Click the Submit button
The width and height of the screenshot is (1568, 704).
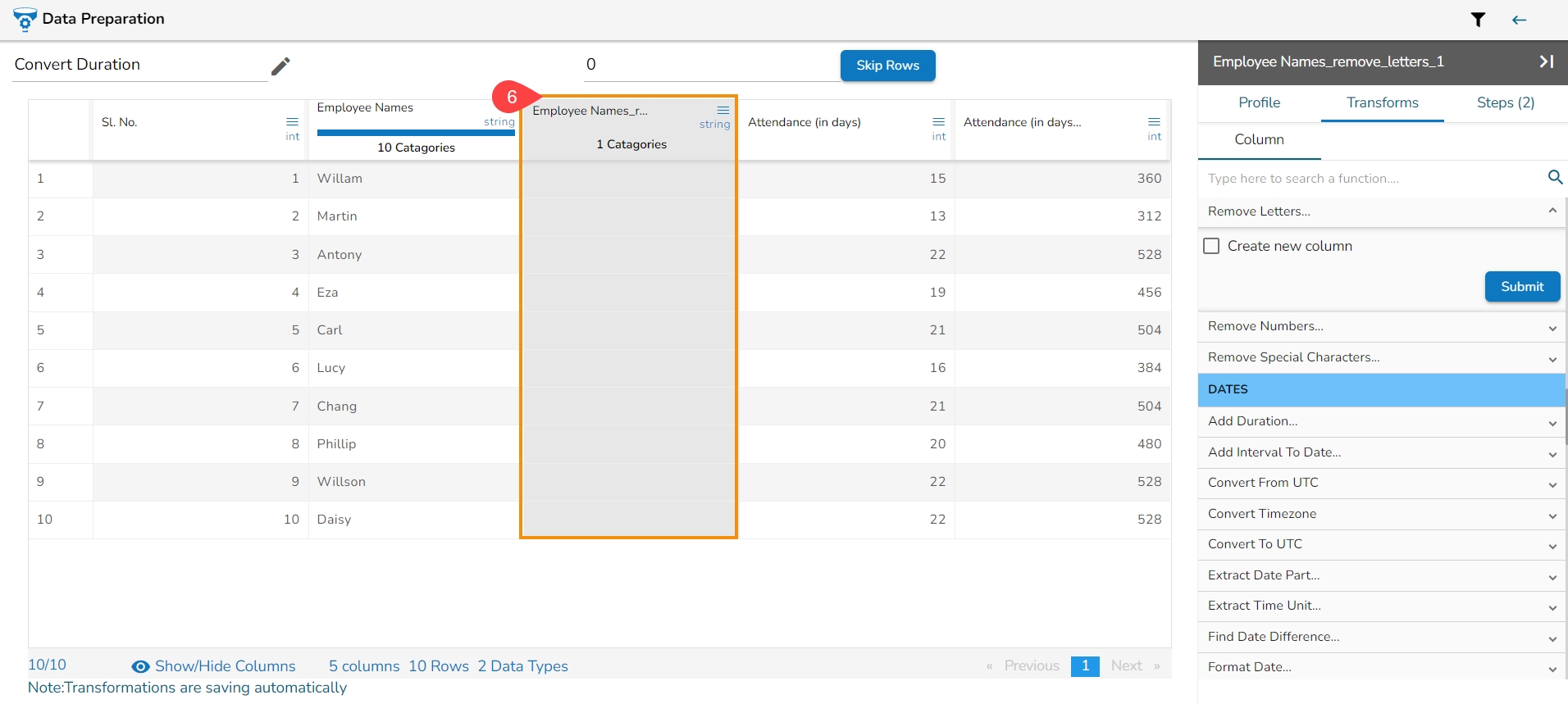pyautogui.click(x=1521, y=287)
